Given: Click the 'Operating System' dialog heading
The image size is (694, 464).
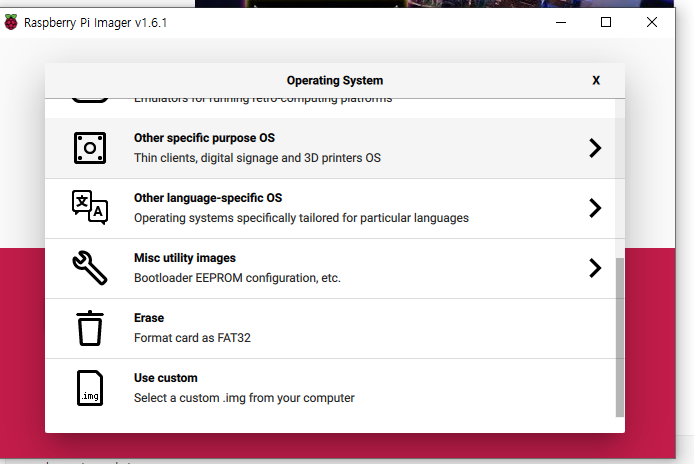Looking at the screenshot, I should (335, 81).
